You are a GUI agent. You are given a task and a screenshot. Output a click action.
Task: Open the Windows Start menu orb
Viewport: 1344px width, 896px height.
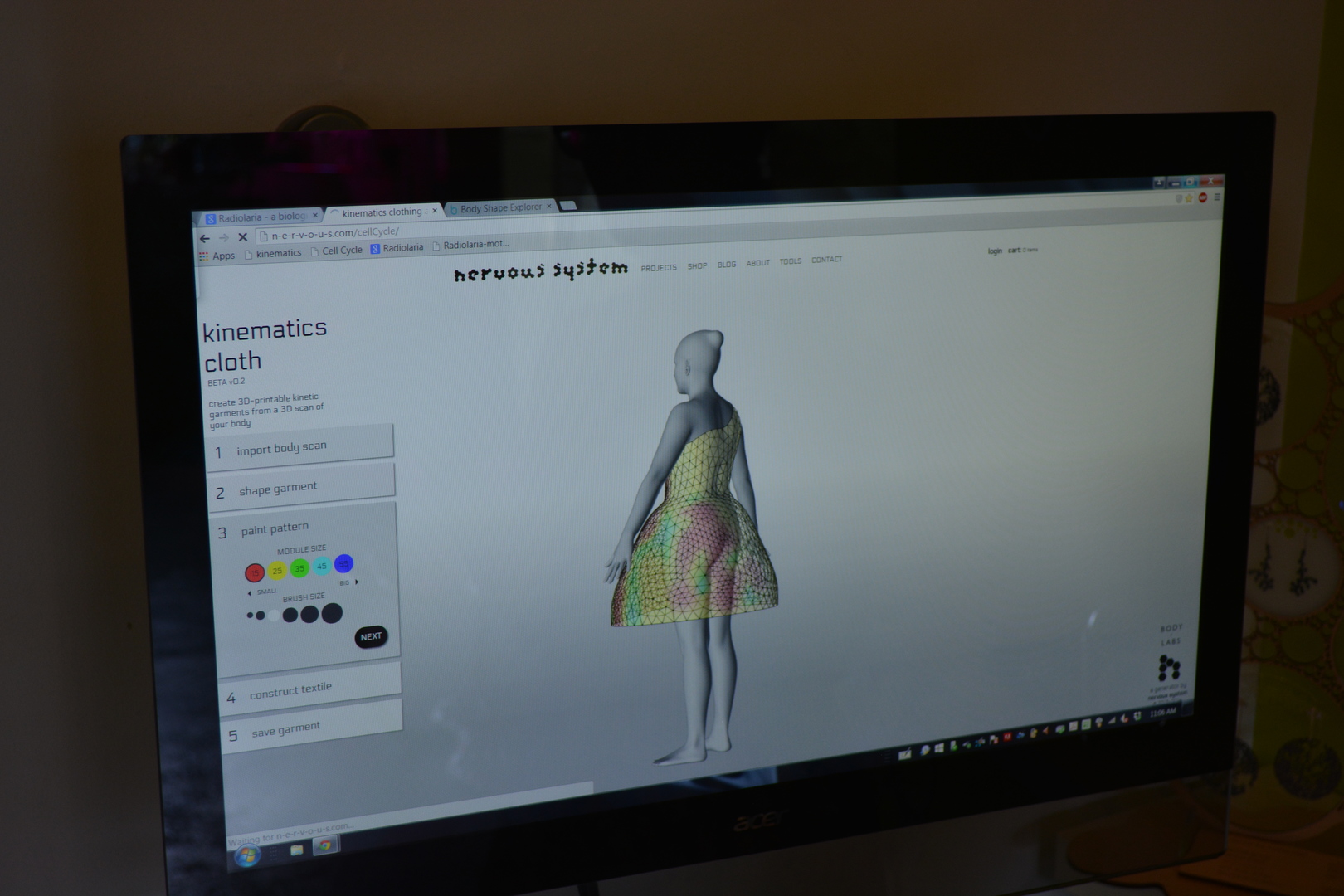tap(246, 855)
